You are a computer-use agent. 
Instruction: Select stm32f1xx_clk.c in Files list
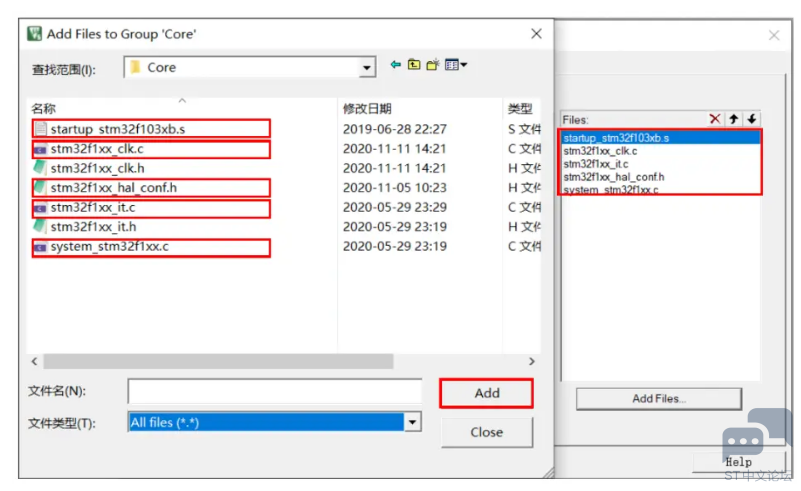(x=600, y=151)
